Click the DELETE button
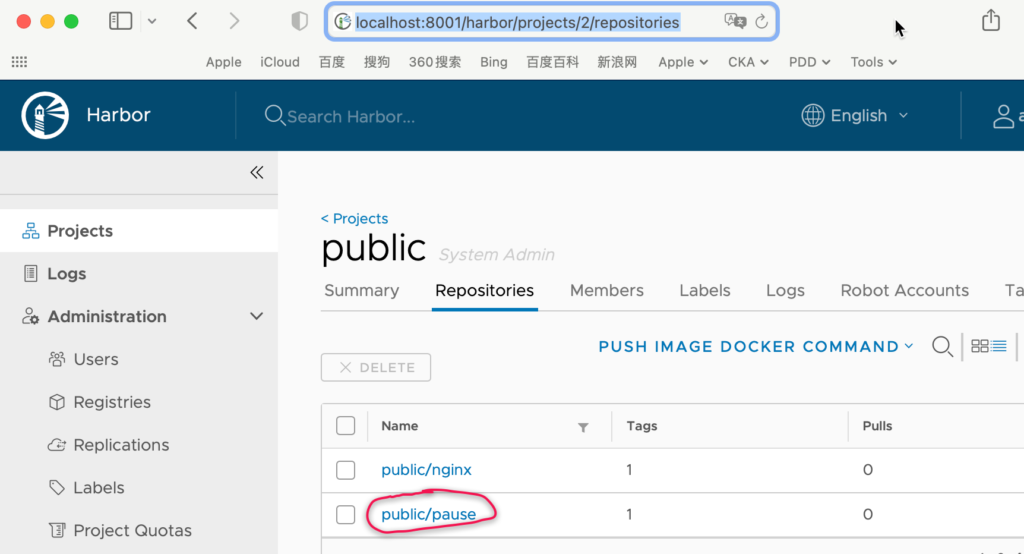 point(376,367)
